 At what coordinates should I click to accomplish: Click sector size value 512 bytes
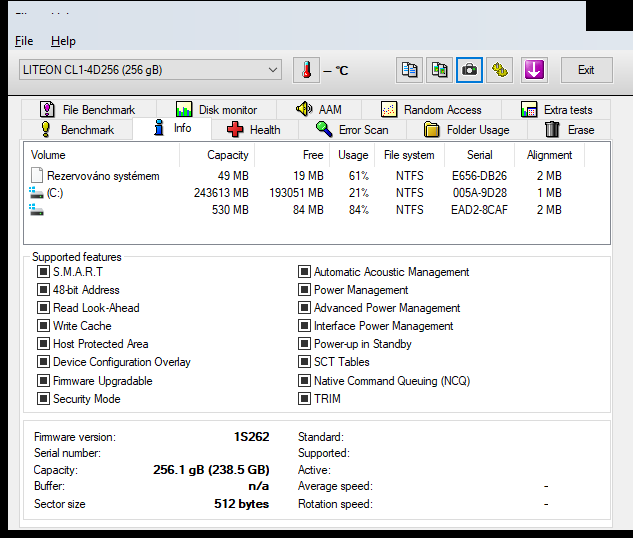click(241, 504)
